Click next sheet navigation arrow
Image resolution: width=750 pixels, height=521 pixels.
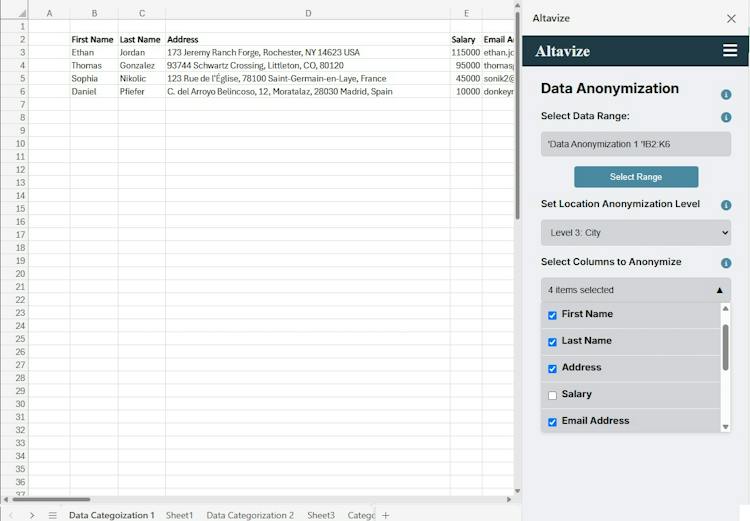tap(32, 515)
